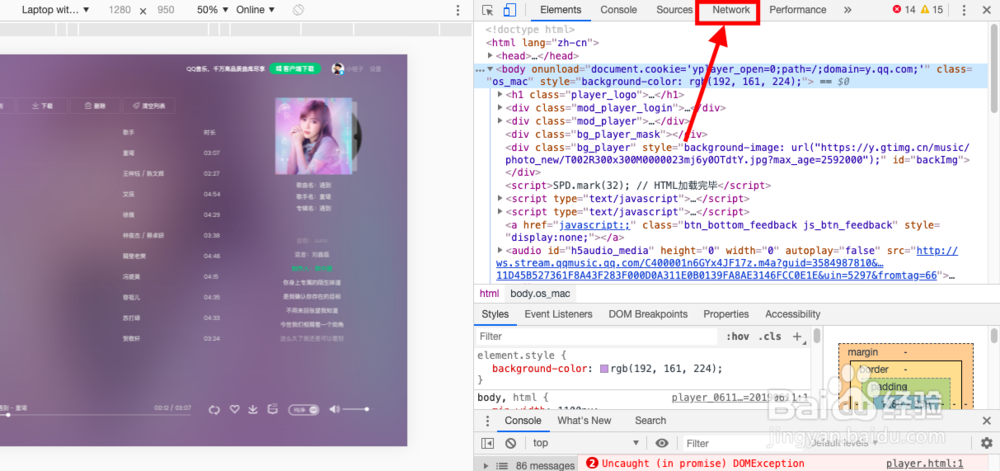Image resolution: width=1000 pixels, height=471 pixels.
Task: Switch to the Console tab in the top tab bar
Action: (619, 10)
